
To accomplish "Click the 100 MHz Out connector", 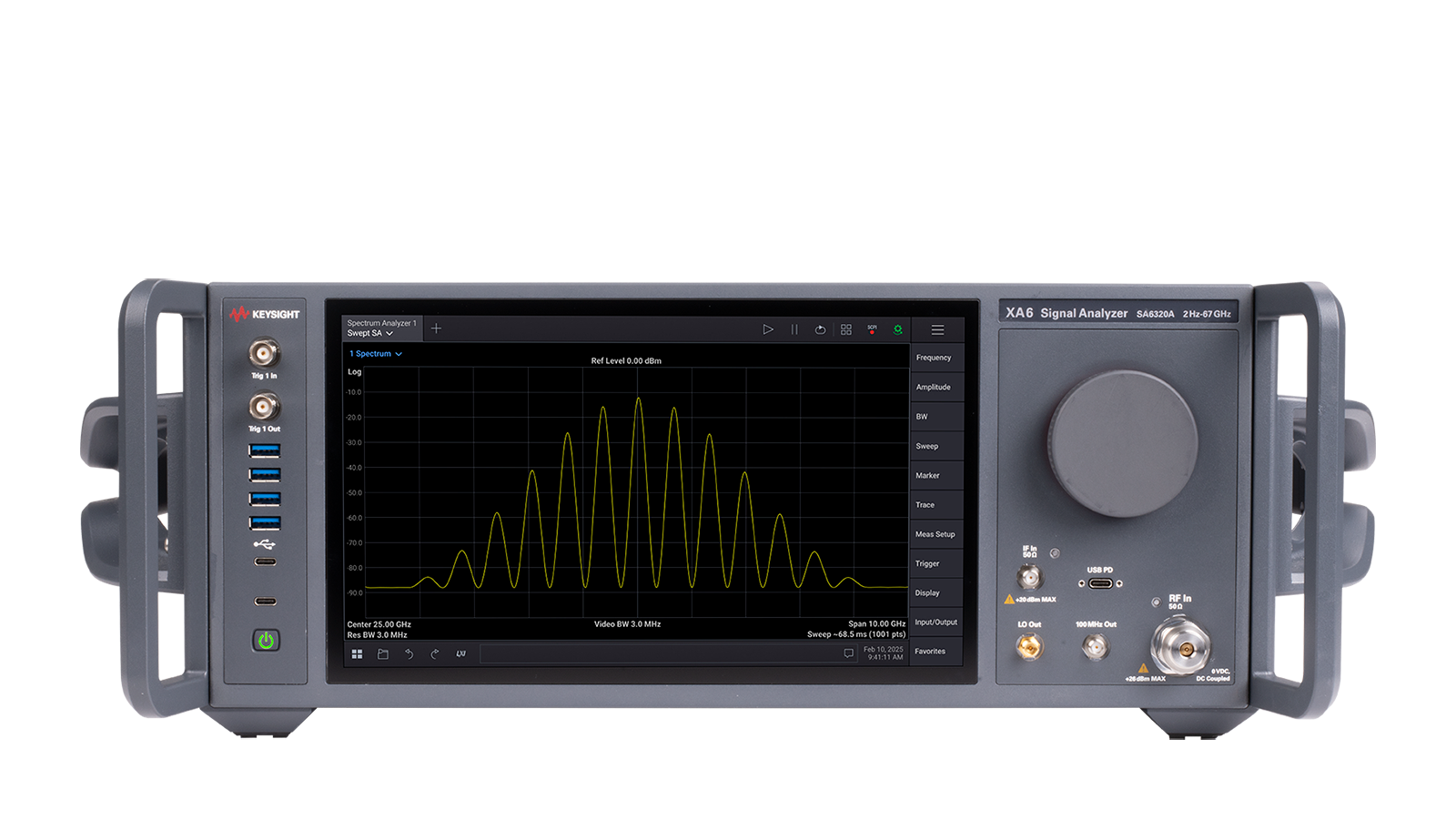I will (x=1095, y=647).
